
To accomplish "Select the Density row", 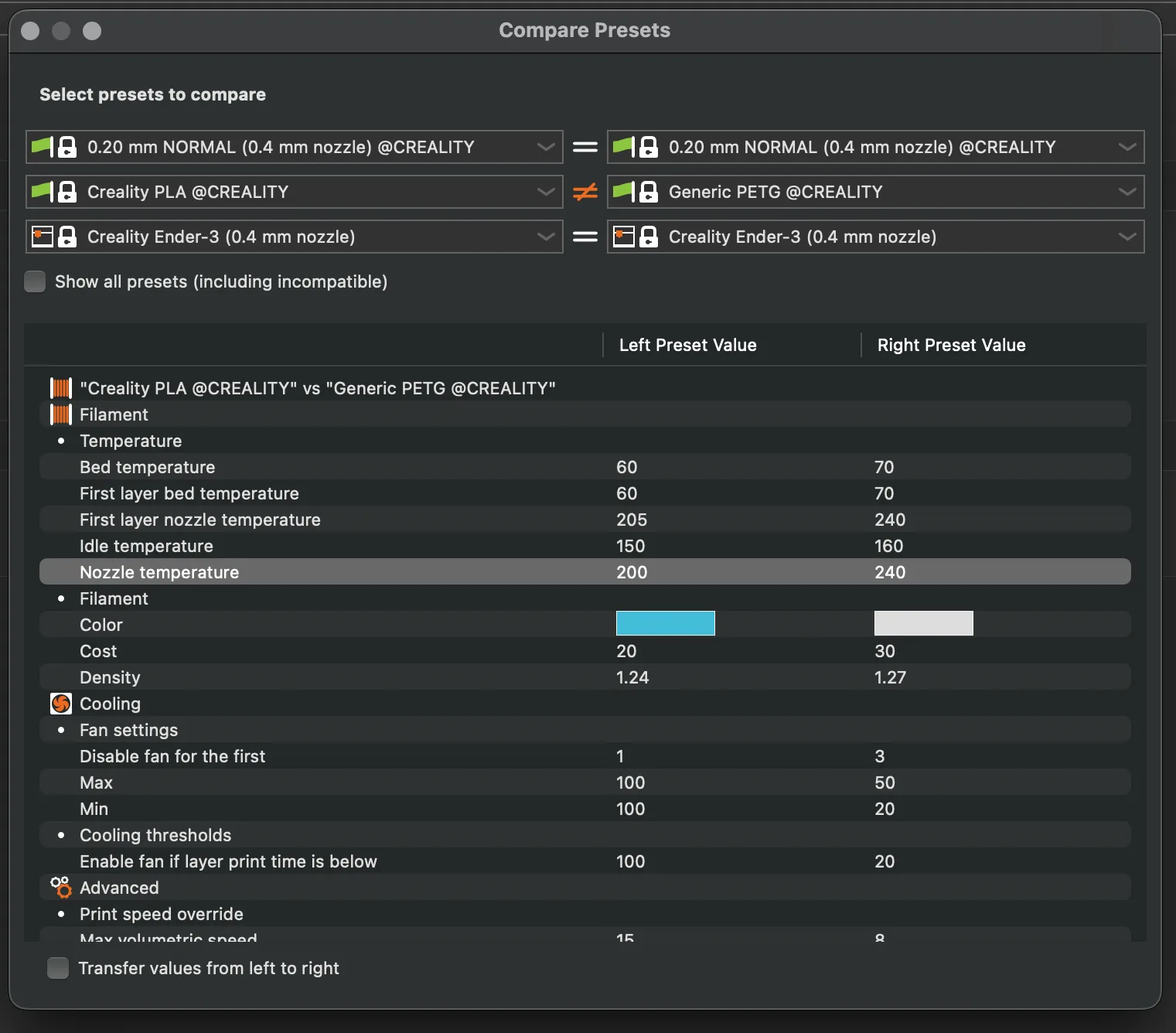I will click(585, 677).
